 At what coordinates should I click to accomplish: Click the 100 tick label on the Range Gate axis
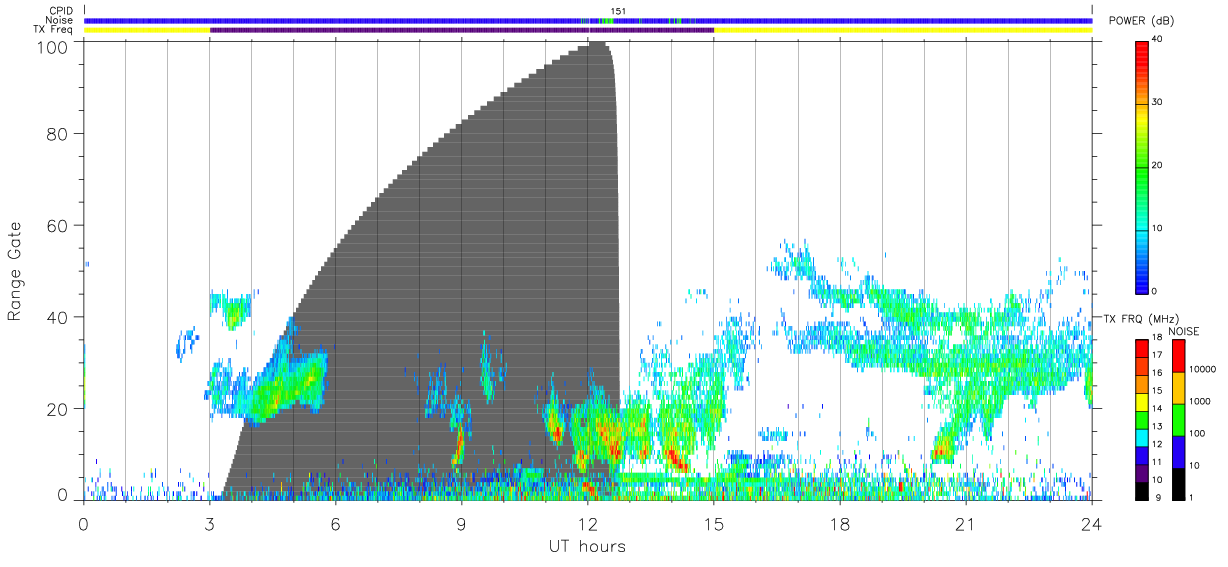tap(53, 46)
